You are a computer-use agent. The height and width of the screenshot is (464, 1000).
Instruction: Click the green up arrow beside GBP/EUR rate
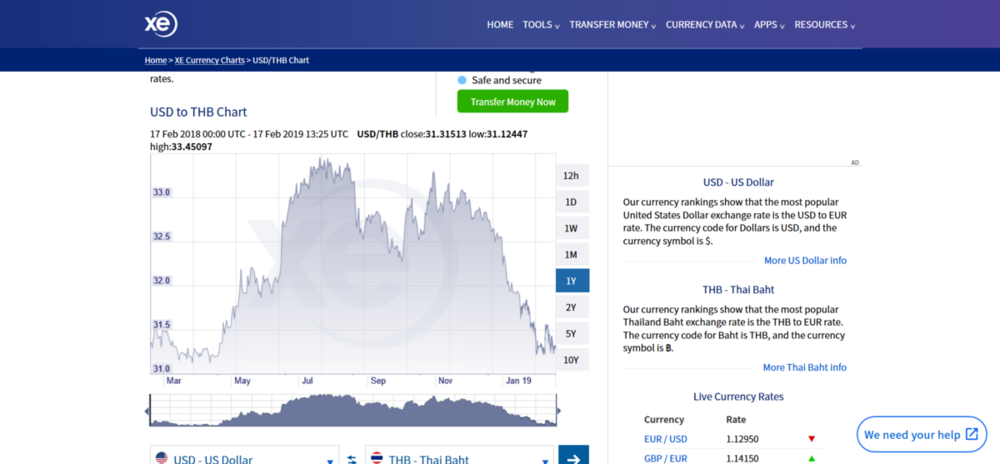[x=811, y=458]
